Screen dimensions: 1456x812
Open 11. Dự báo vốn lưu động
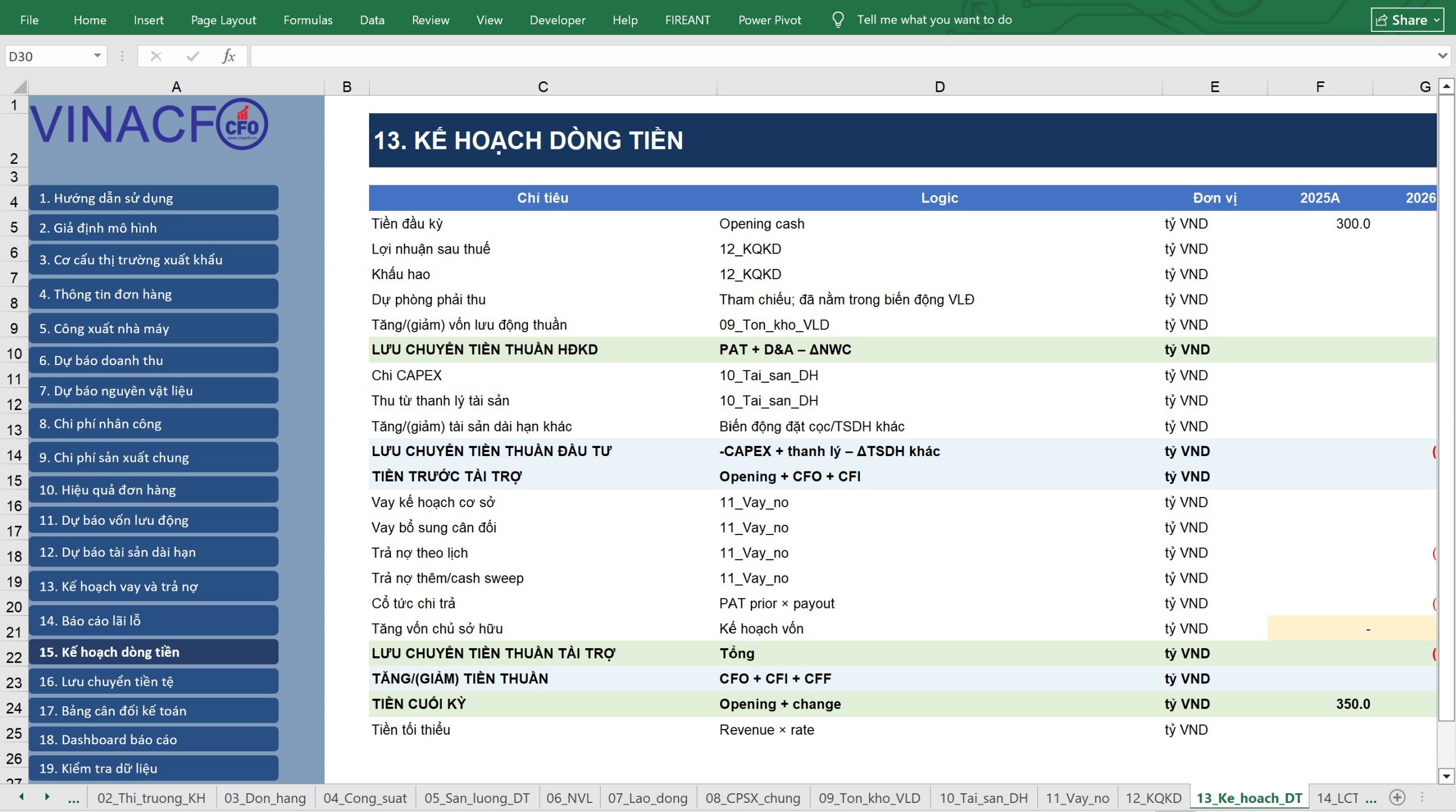pos(154,520)
